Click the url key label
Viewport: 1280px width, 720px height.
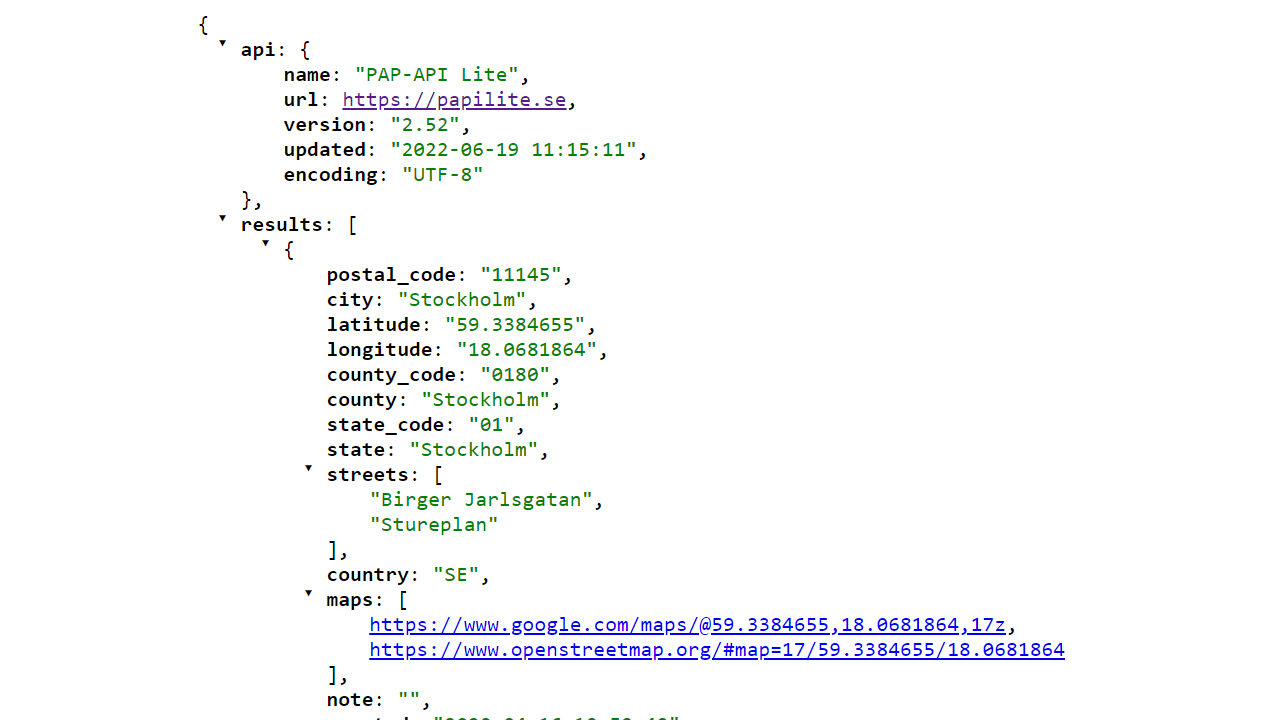301,100
